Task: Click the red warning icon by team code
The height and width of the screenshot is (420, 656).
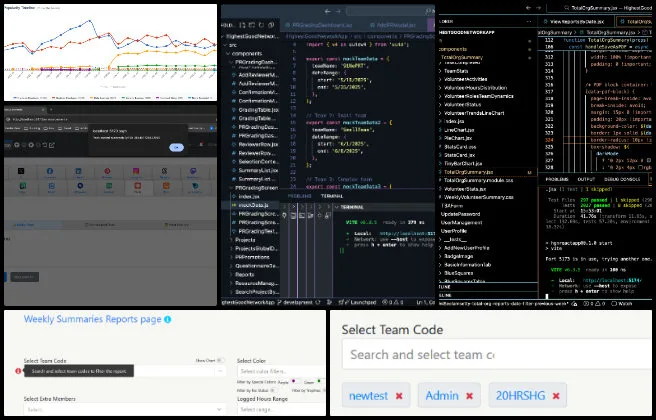Action: point(18,371)
